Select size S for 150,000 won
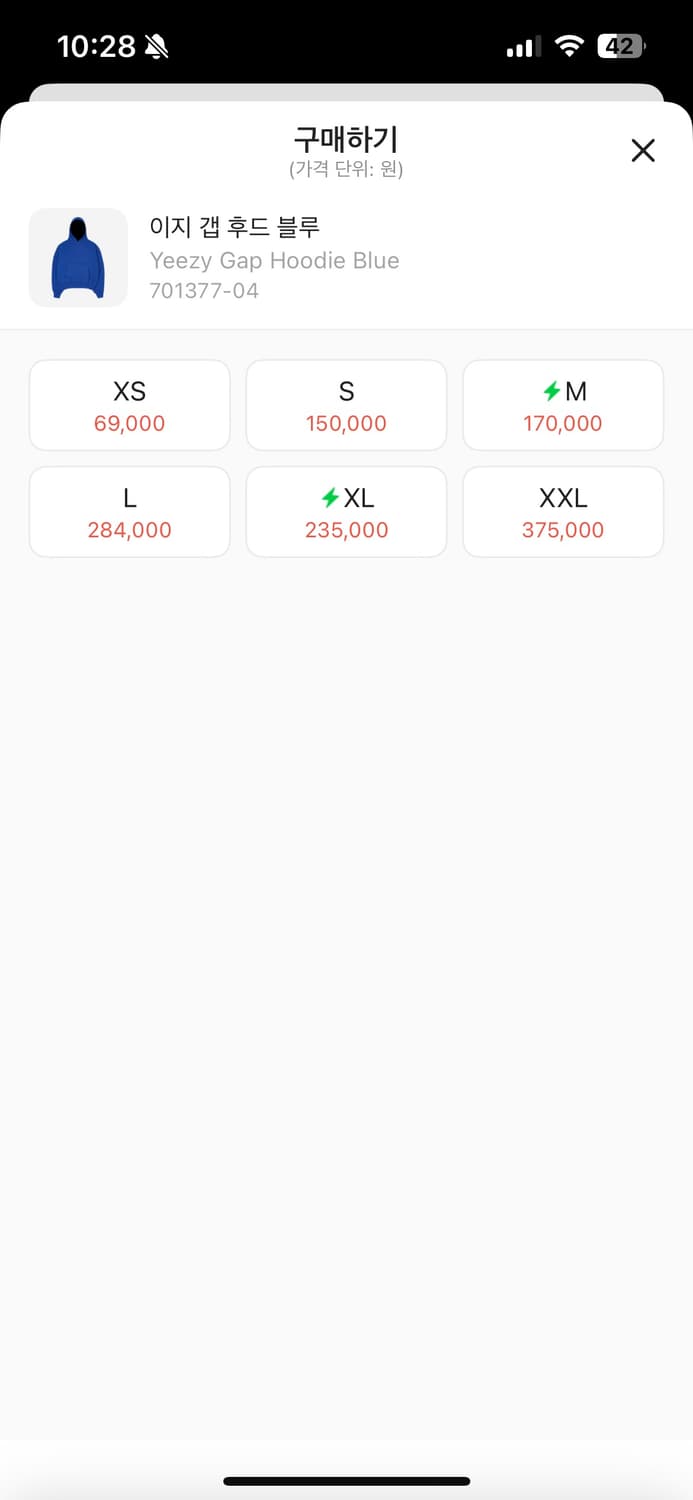Screen dimensions: 693x1500 (x=346, y=405)
